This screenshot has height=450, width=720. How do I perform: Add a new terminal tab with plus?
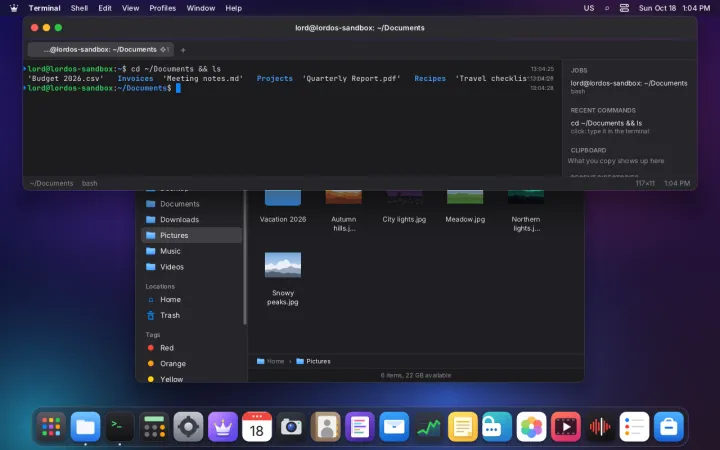[183, 50]
